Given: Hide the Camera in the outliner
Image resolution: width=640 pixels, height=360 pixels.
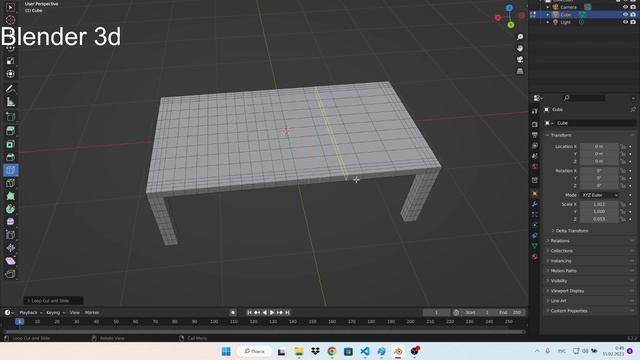Looking at the screenshot, I should tap(625, 7).
